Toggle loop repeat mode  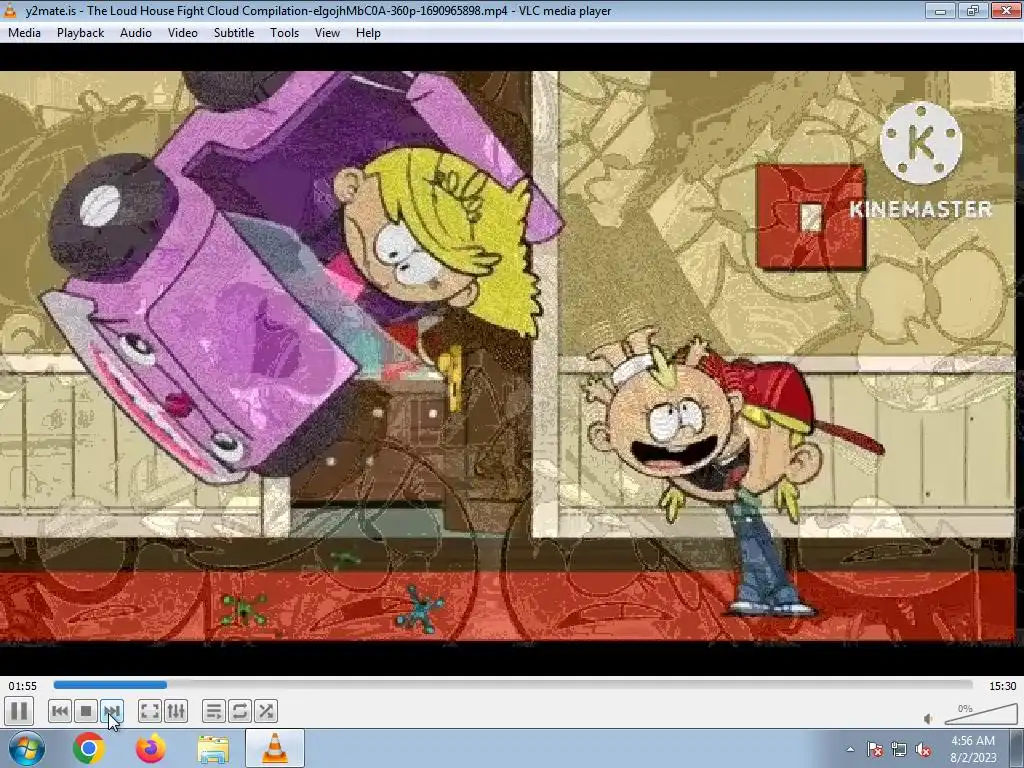[x=240, y=711]
